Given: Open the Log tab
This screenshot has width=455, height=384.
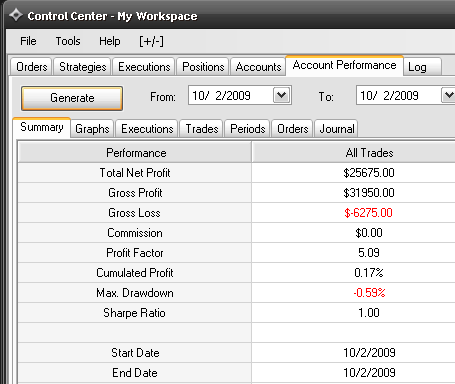Looking at the screenshot, I should [x=422, y=67].
